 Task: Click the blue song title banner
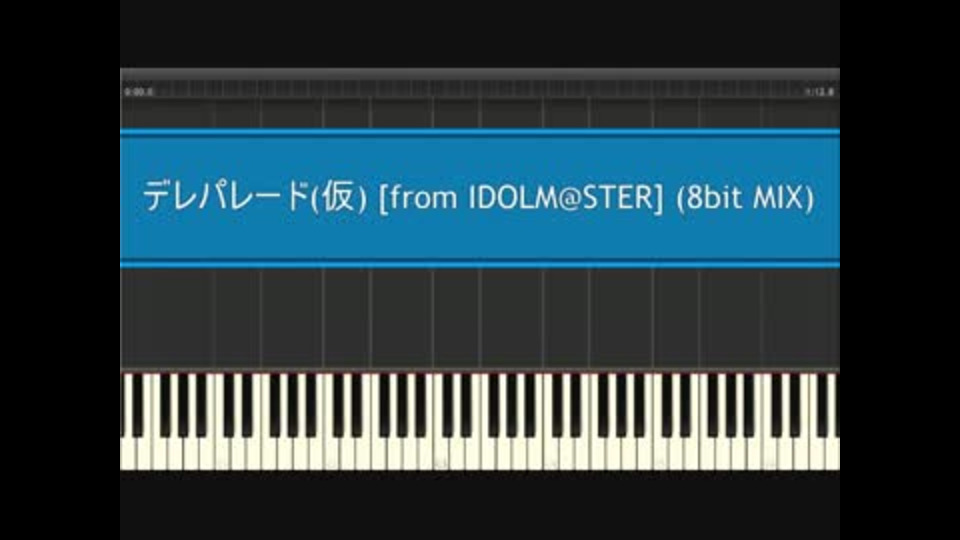point(480,198)
